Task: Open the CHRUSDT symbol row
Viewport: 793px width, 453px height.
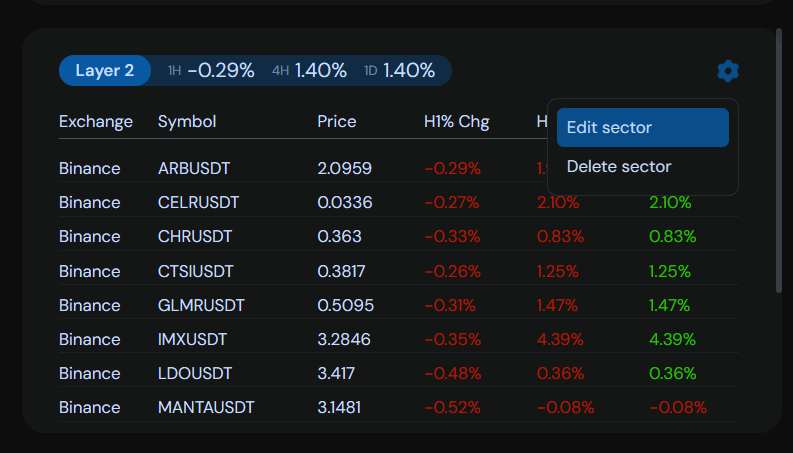Action: (x=195, y=237)
